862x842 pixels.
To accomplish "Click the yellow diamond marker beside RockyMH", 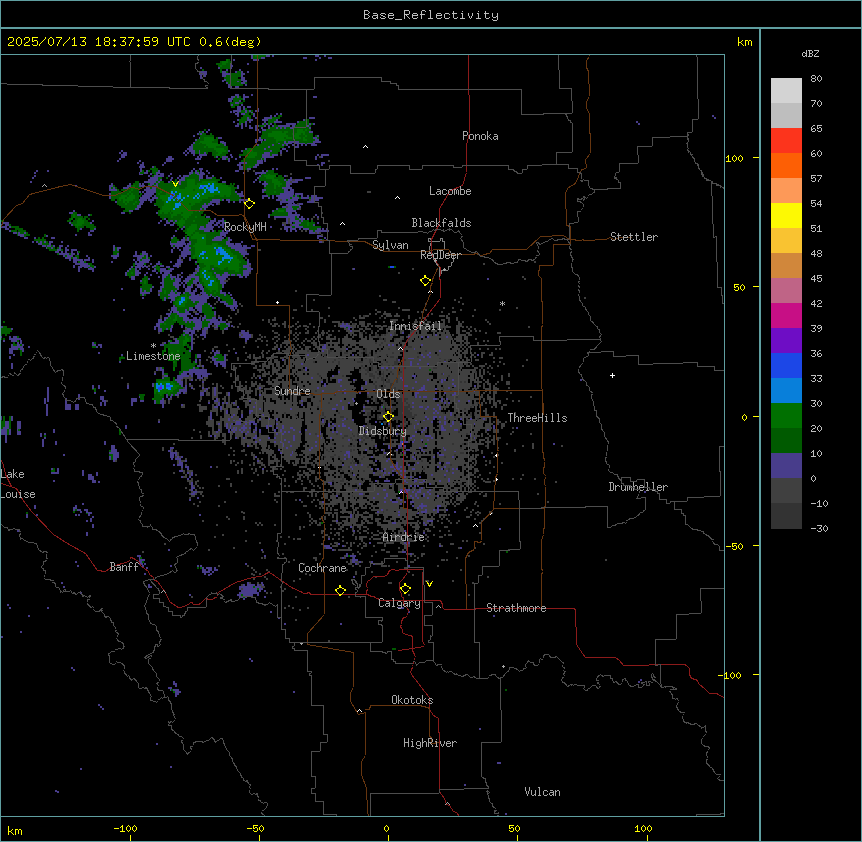I will pyautogui.click(x=249, y=204).
